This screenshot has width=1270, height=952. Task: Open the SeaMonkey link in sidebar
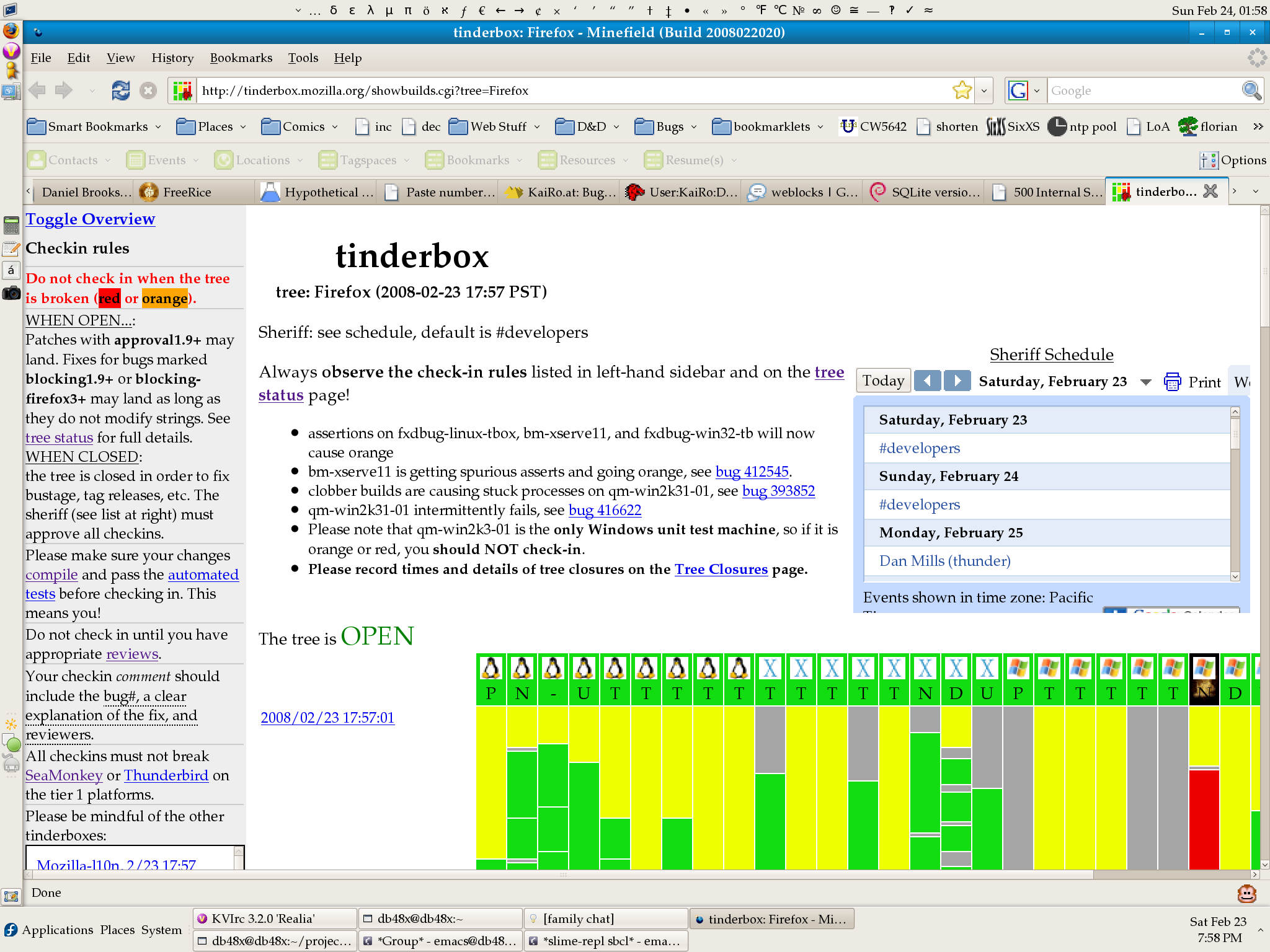pyautogui.click(x=64, y=775)
